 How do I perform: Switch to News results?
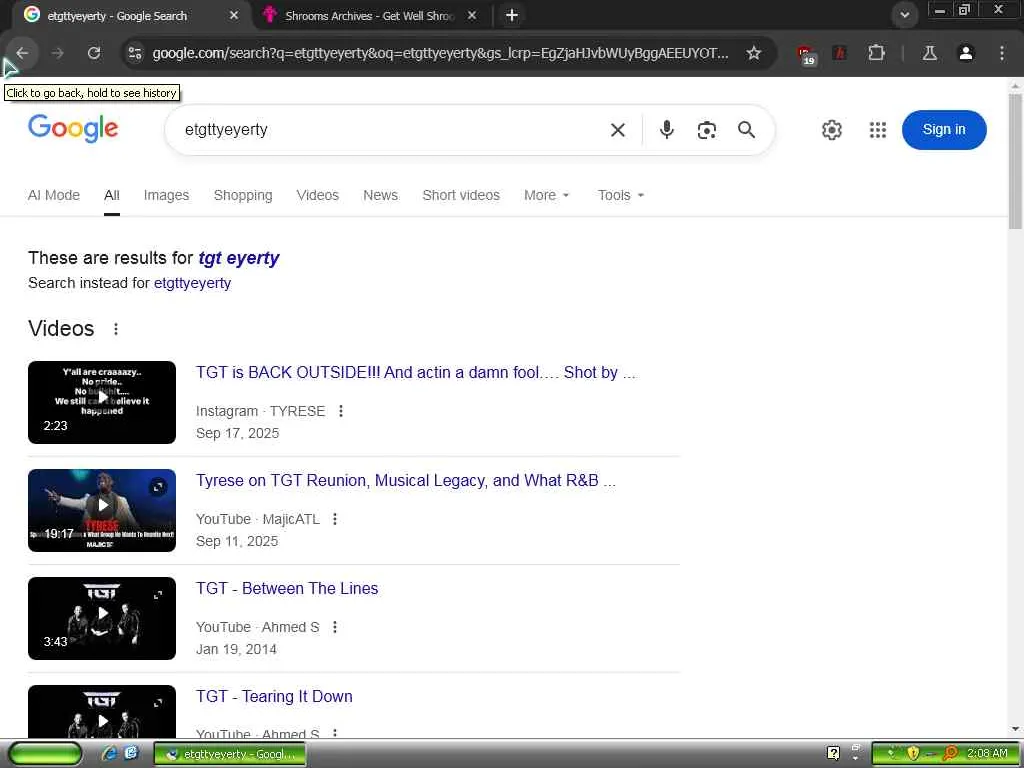380,195
